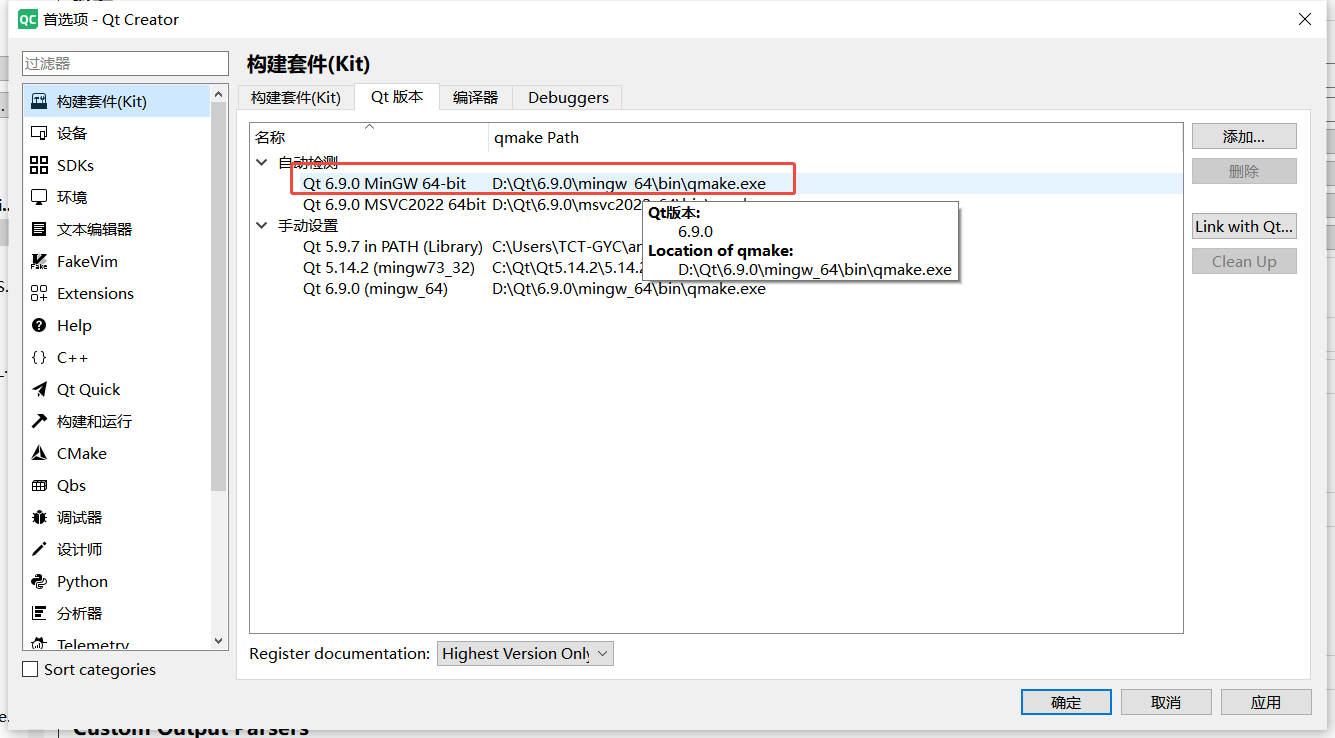Open the 分析器 analyzer icon
Viewport: 1335px width, 738px height.
click(39, 613)
